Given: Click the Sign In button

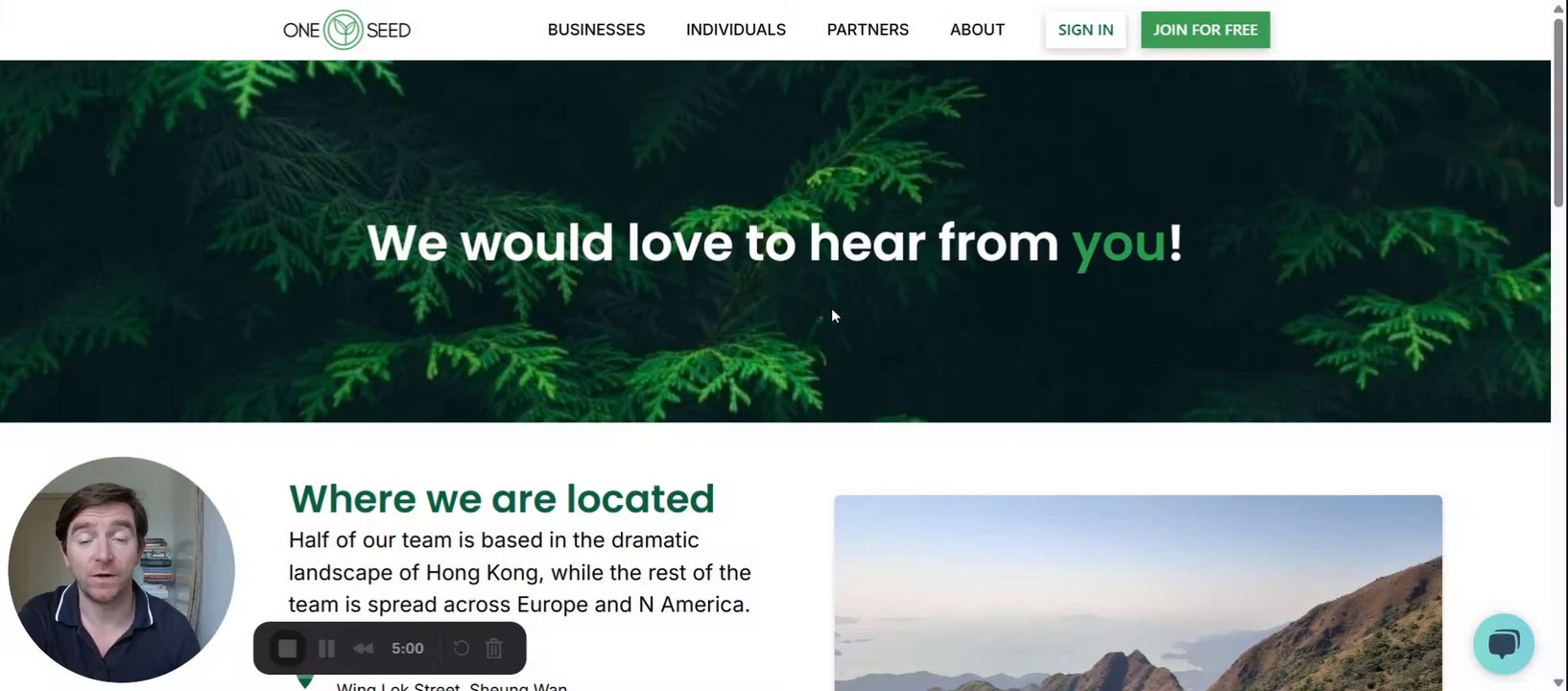Looking at the screenshot, I should tap(1085, 30).
